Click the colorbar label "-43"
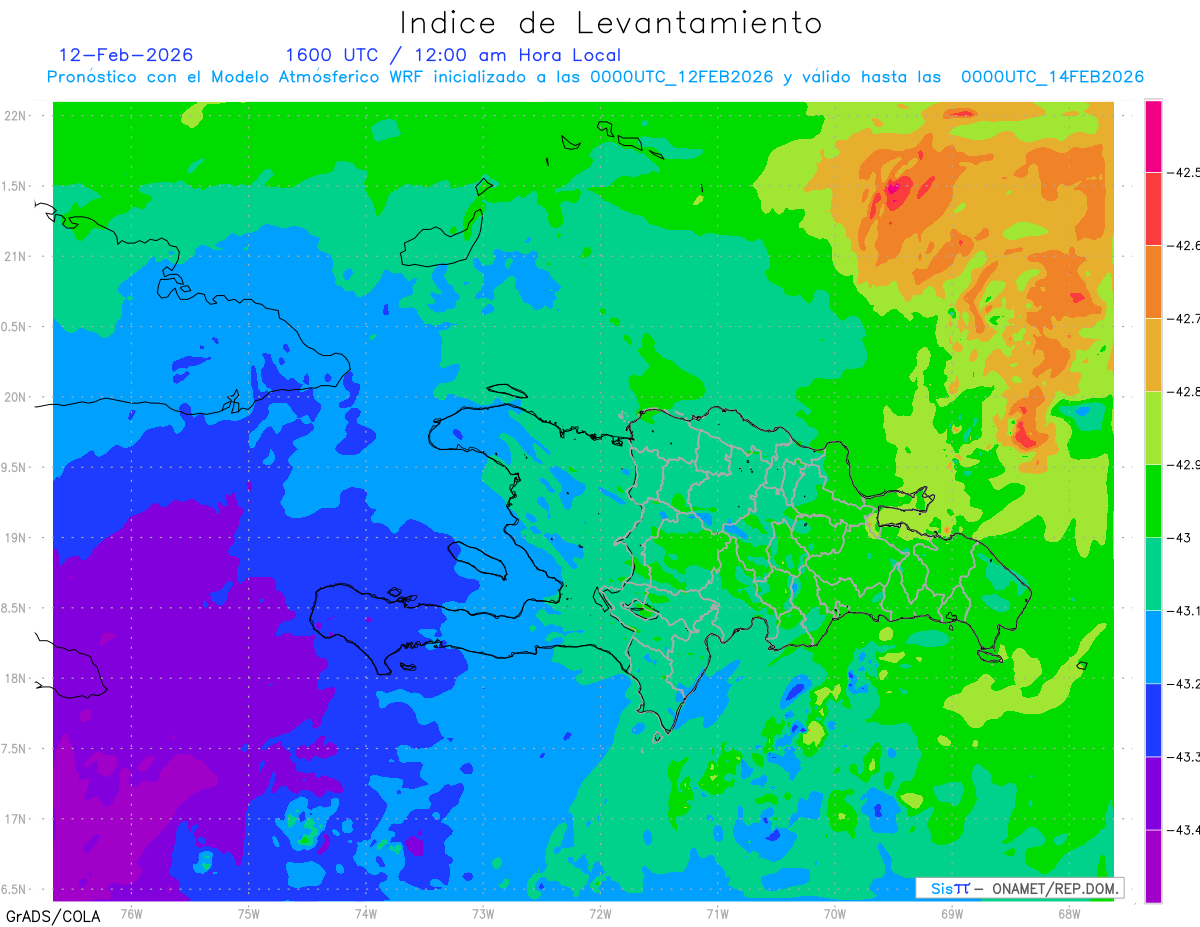 pyautogui.click(x=1179, y=538)
